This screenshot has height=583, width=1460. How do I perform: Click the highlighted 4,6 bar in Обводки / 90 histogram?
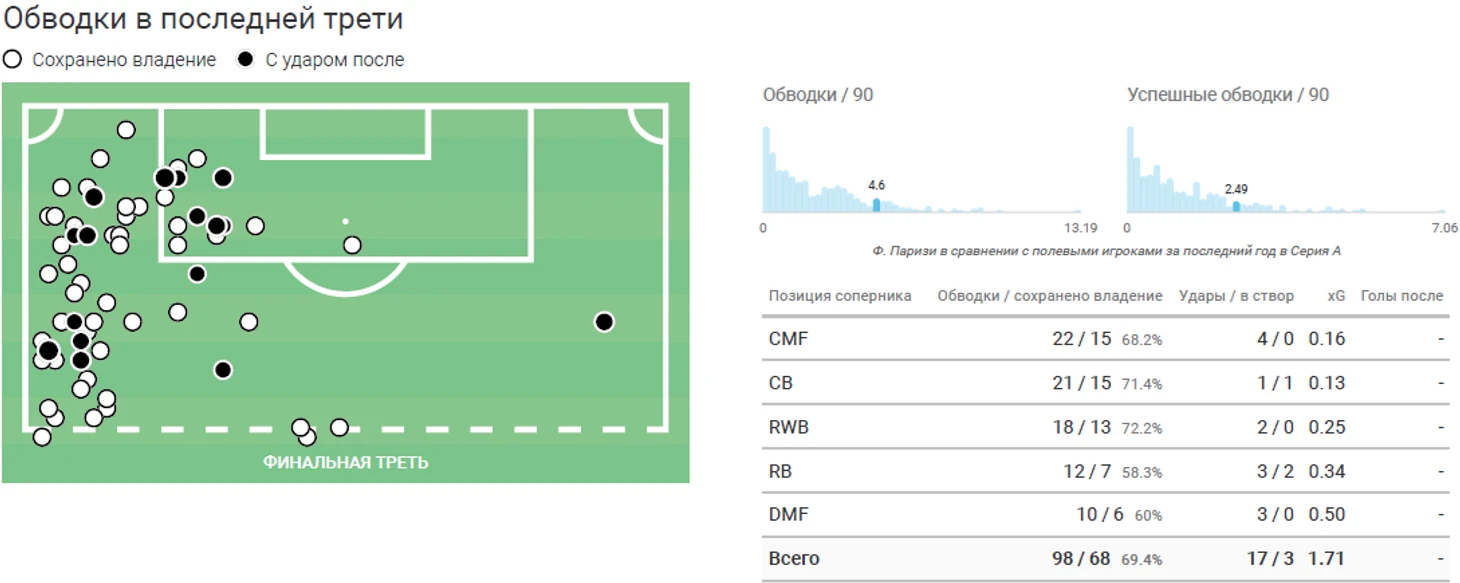coord(877,205)
